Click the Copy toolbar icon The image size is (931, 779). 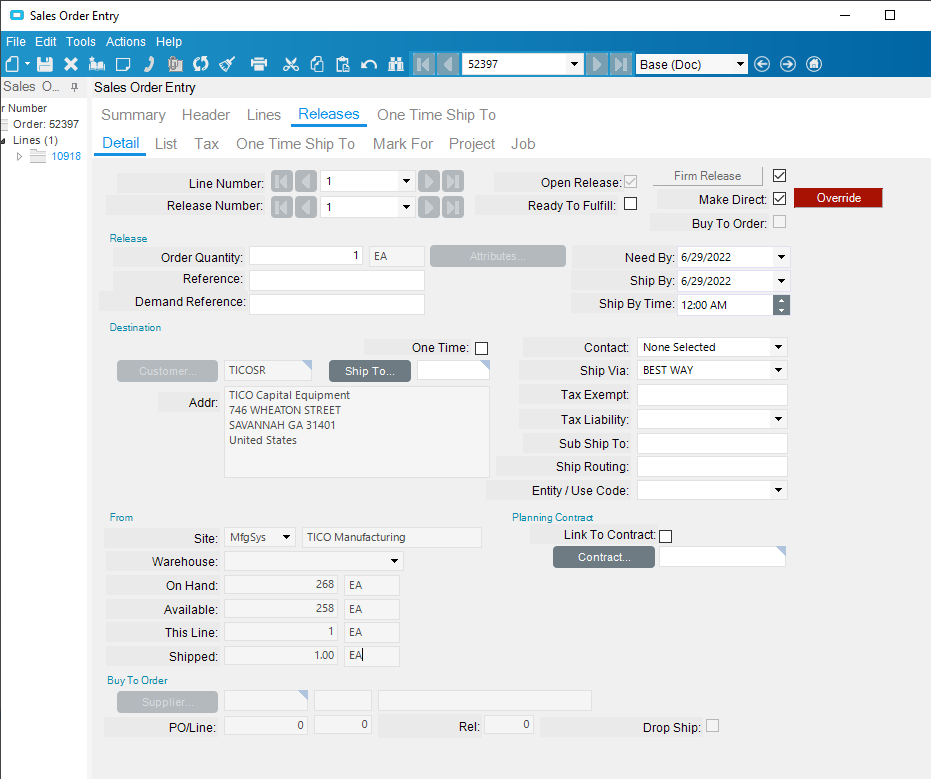[x=317, y=64]
